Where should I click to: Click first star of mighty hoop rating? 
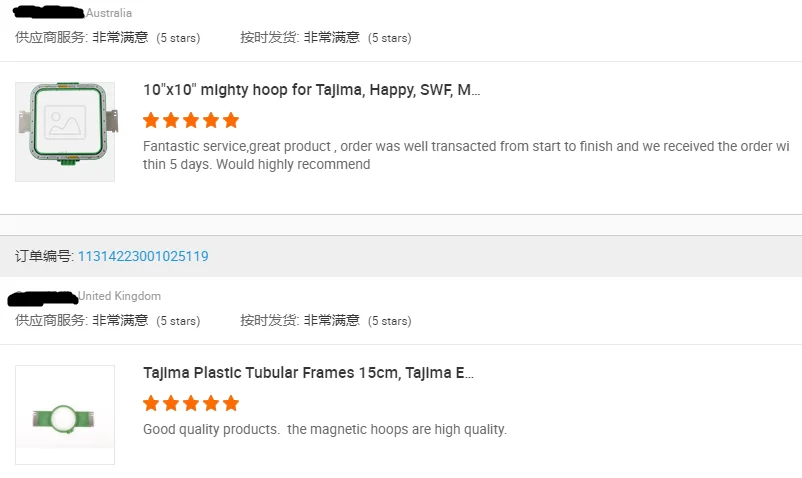[151, 120]
